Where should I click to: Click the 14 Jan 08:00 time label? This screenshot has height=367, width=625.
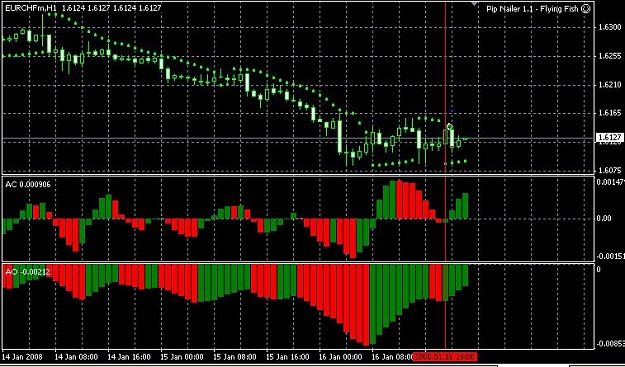click(76, 357)
